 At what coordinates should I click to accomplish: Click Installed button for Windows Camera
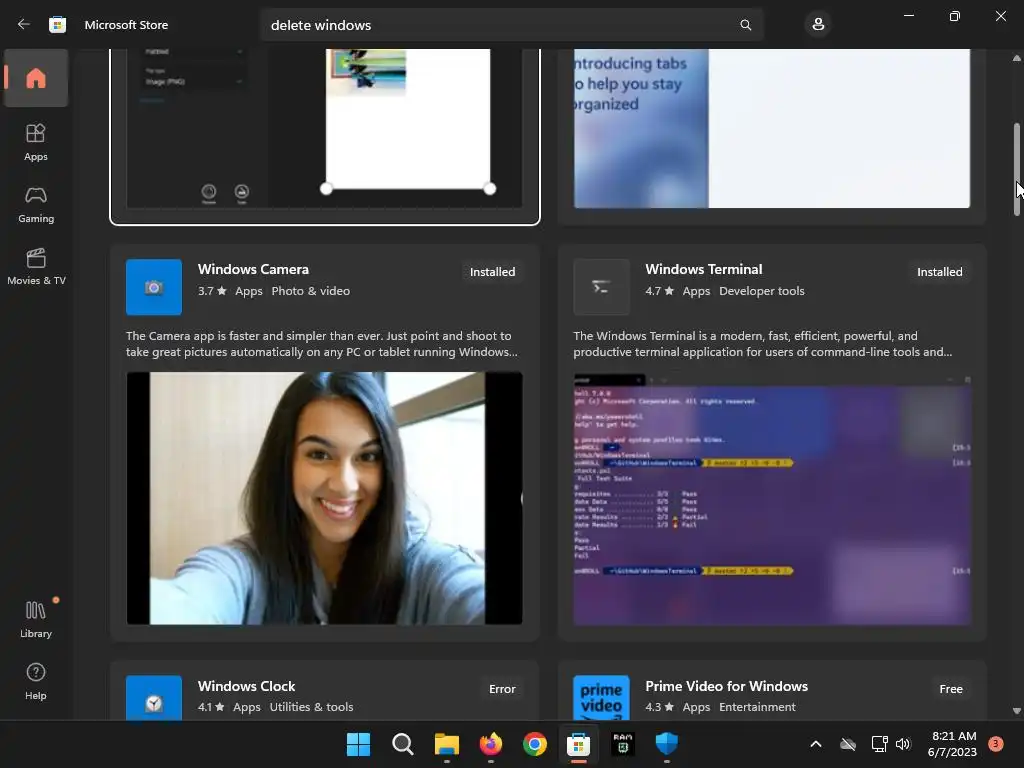click(x=492, y=272)
